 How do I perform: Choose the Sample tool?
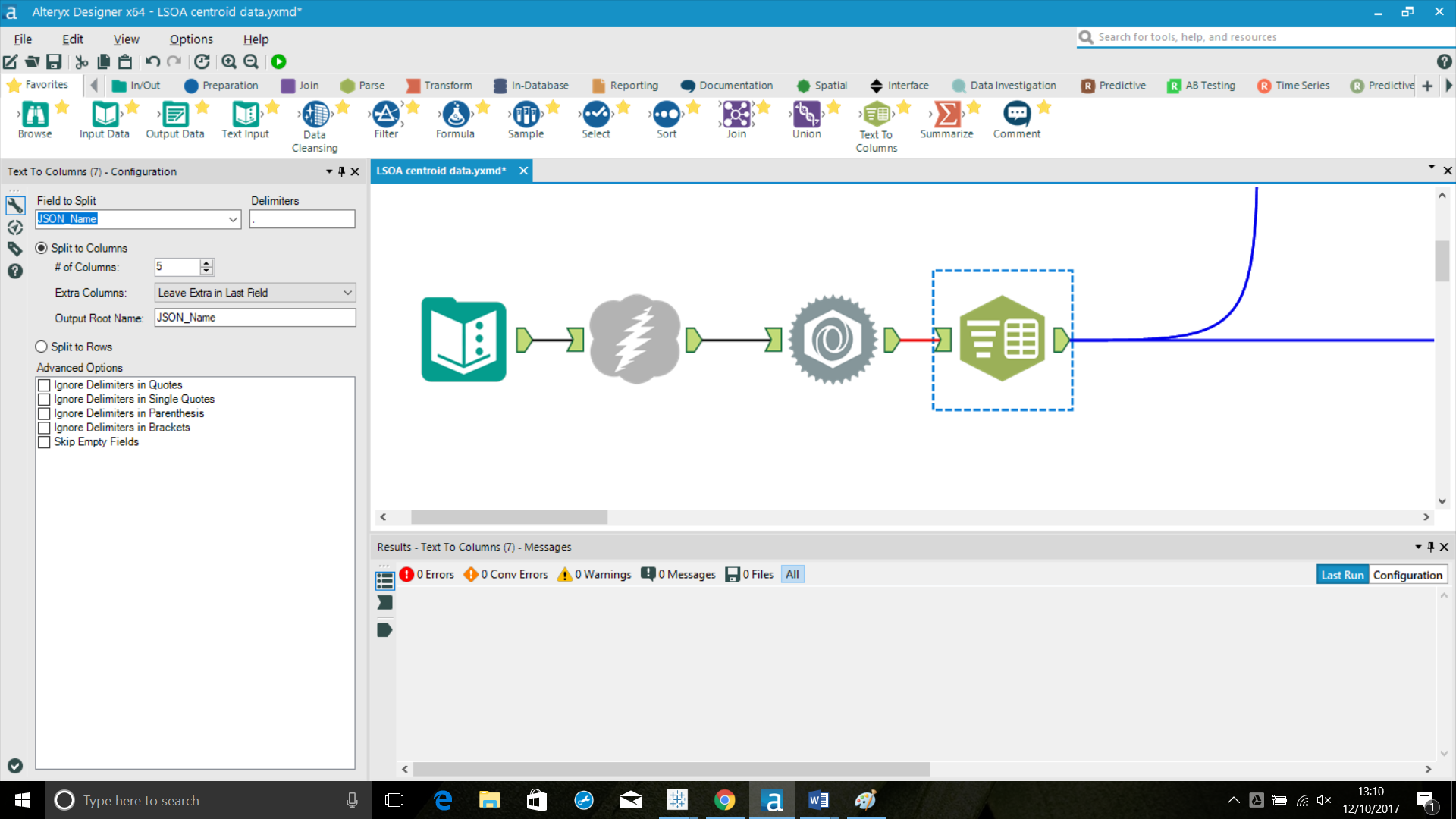pos(526,120)
